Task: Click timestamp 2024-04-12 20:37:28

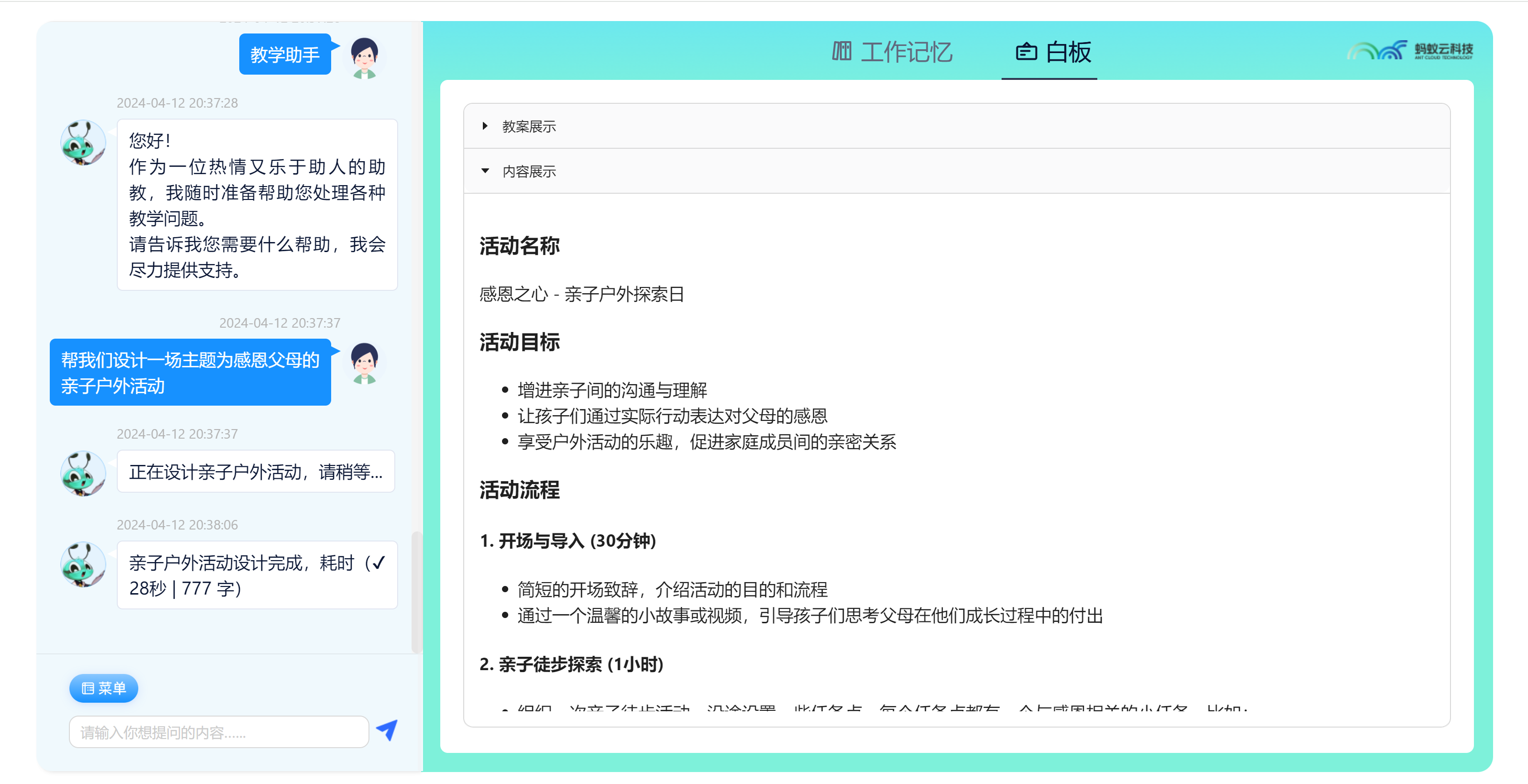Action: 177,102
